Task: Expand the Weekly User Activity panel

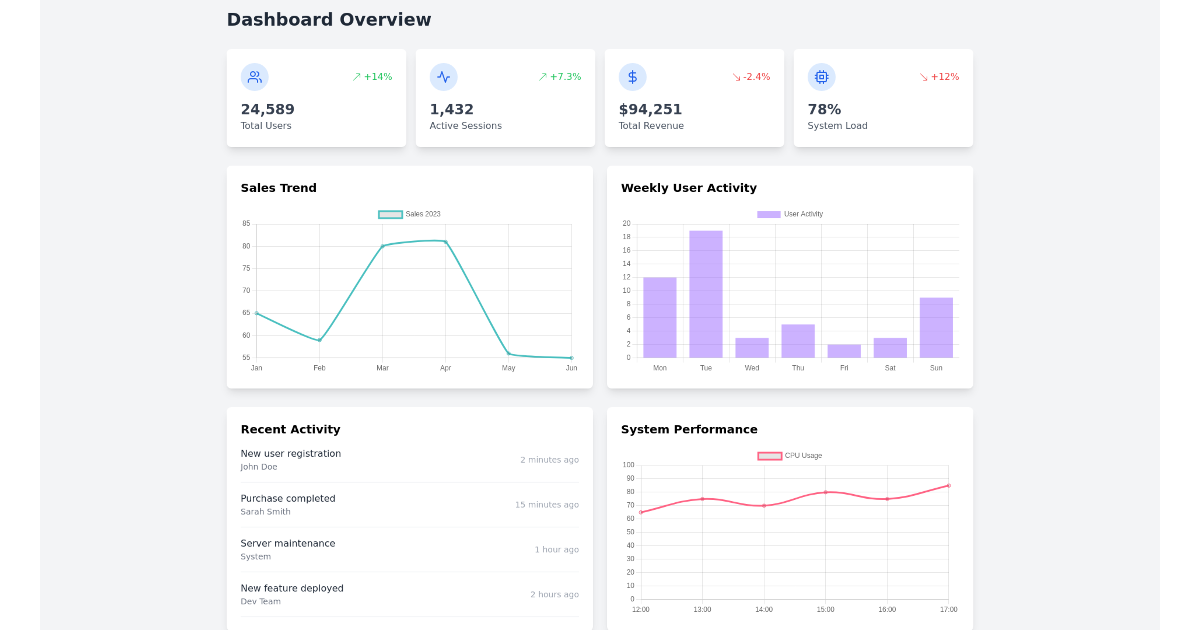Action: (689, 187)
